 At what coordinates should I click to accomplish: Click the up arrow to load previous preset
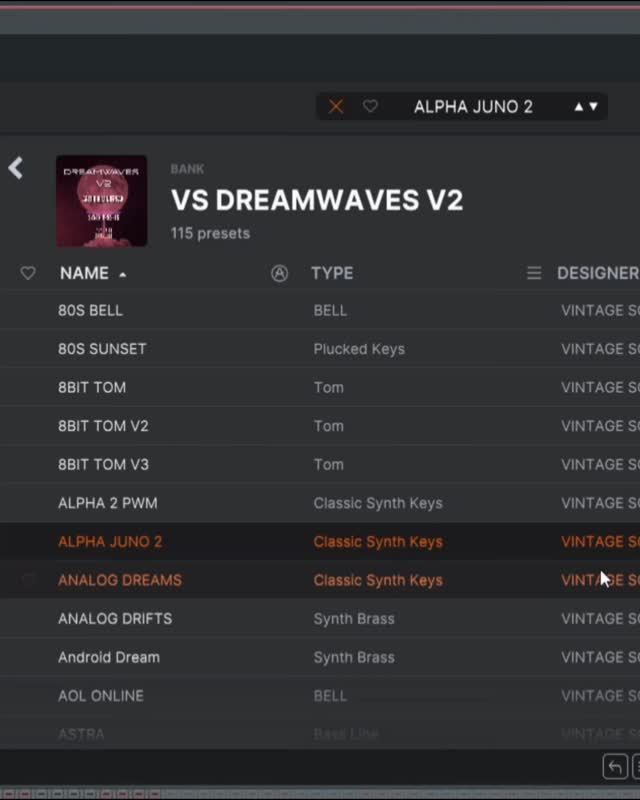[578, 104]
